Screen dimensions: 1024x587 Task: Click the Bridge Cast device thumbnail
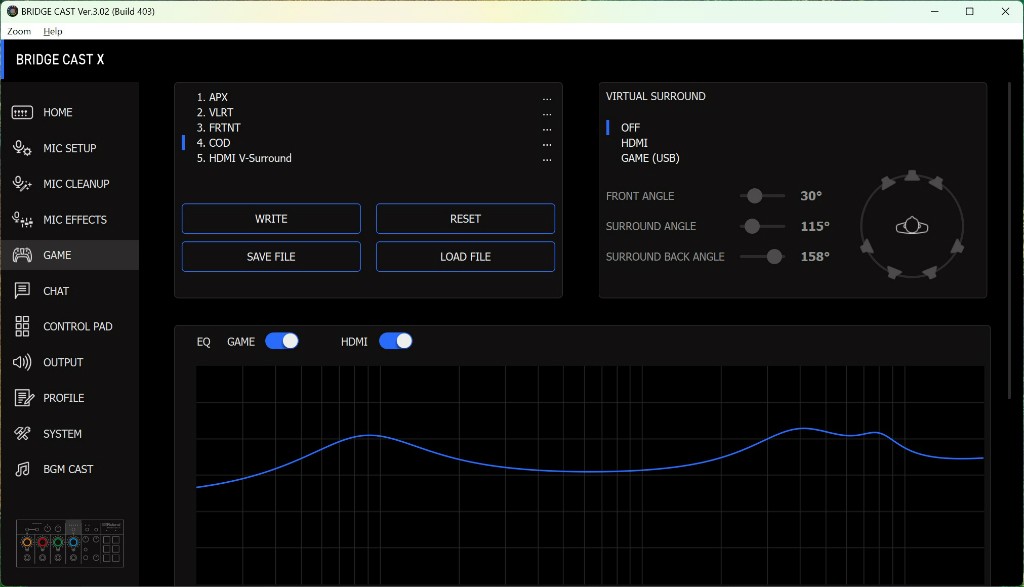69,544
